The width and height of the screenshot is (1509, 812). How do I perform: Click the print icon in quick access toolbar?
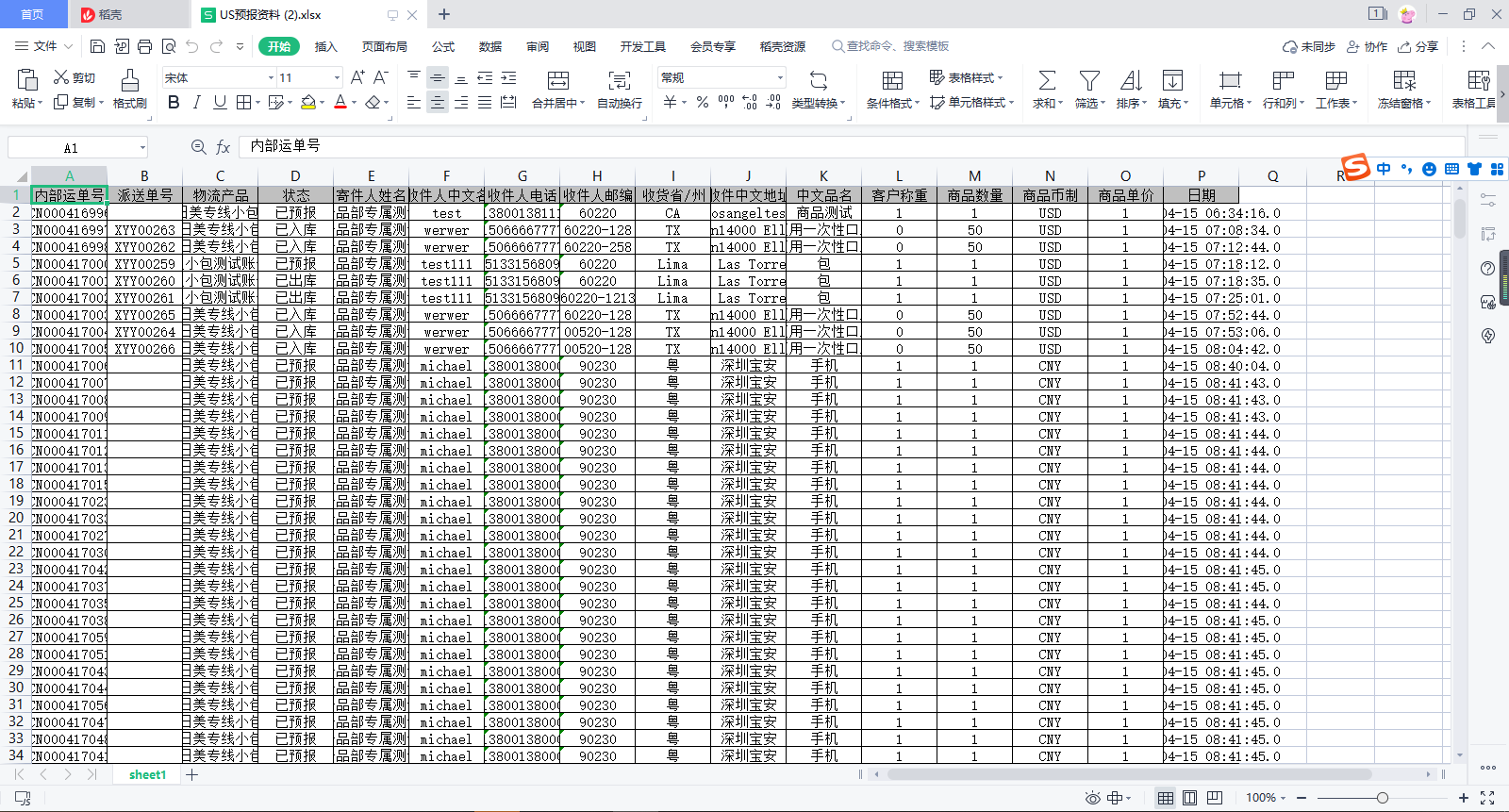tap(144, 46)
